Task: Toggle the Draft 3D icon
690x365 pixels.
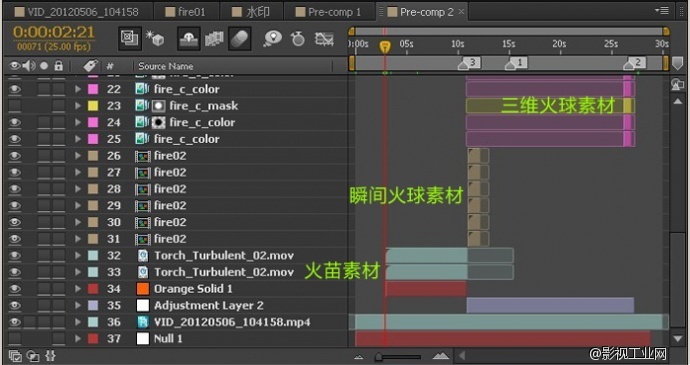Action: [x=155, y=38]
